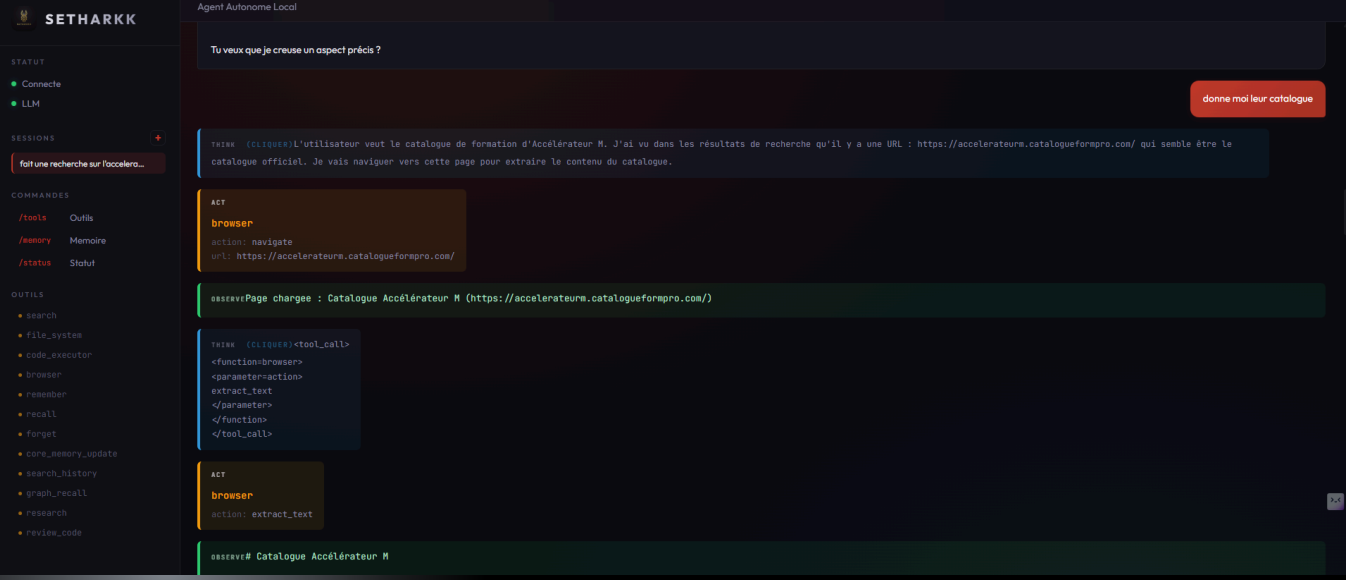Run the /status Statut command
The image size is (1346, 580).
[x=57, y=263]
